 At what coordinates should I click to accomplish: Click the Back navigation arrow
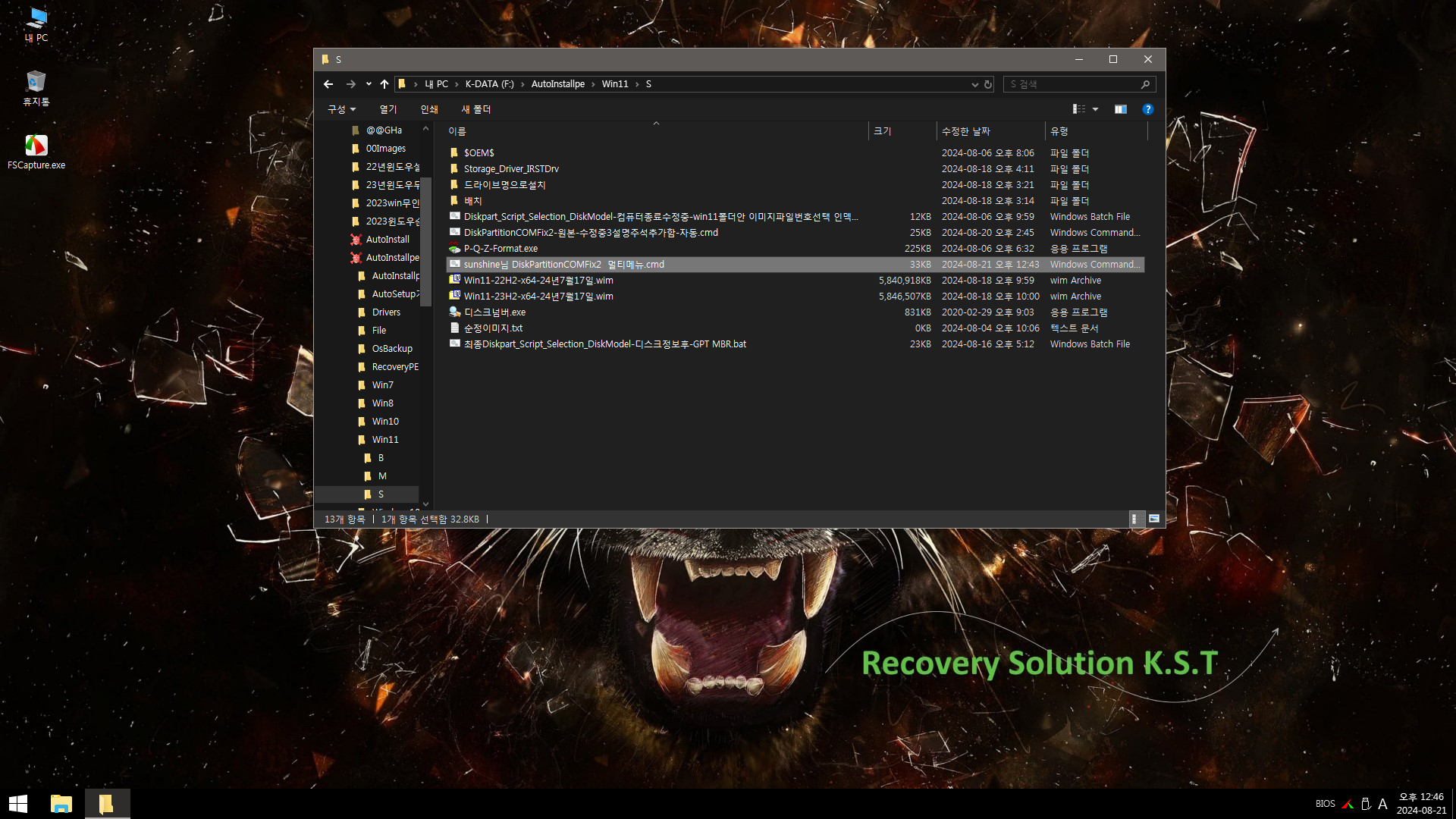(x=328, y=84)
